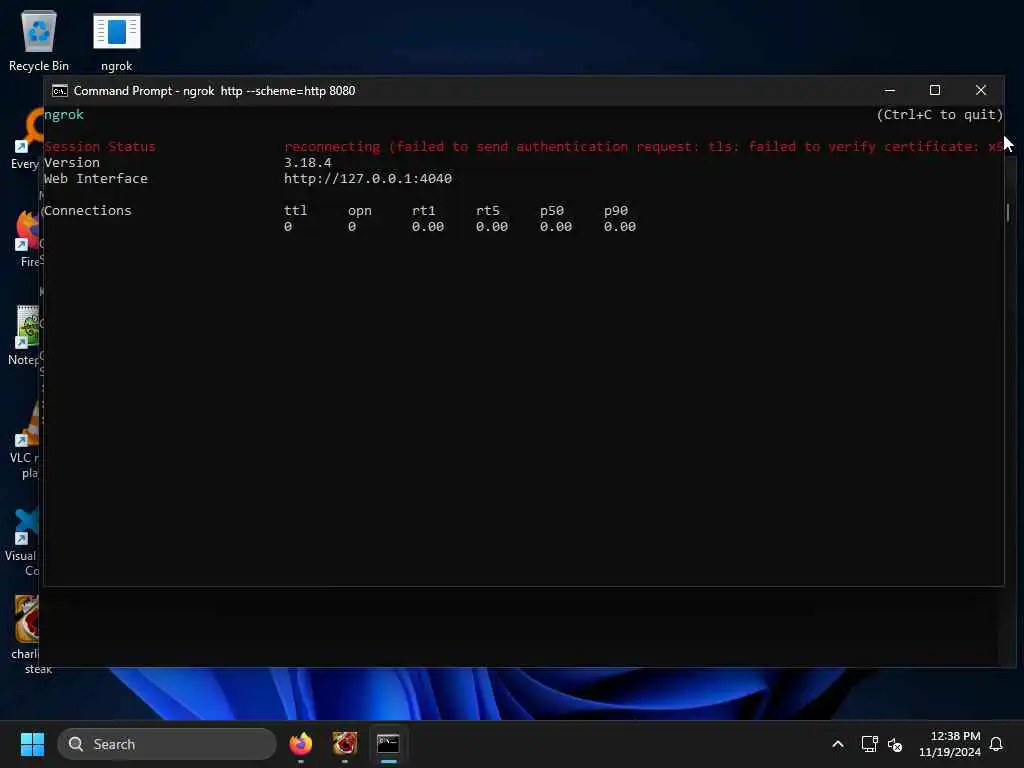The image size is (1024, 768).
Task: Click the Firefox desktop shortcut
Action: point(27,238)
